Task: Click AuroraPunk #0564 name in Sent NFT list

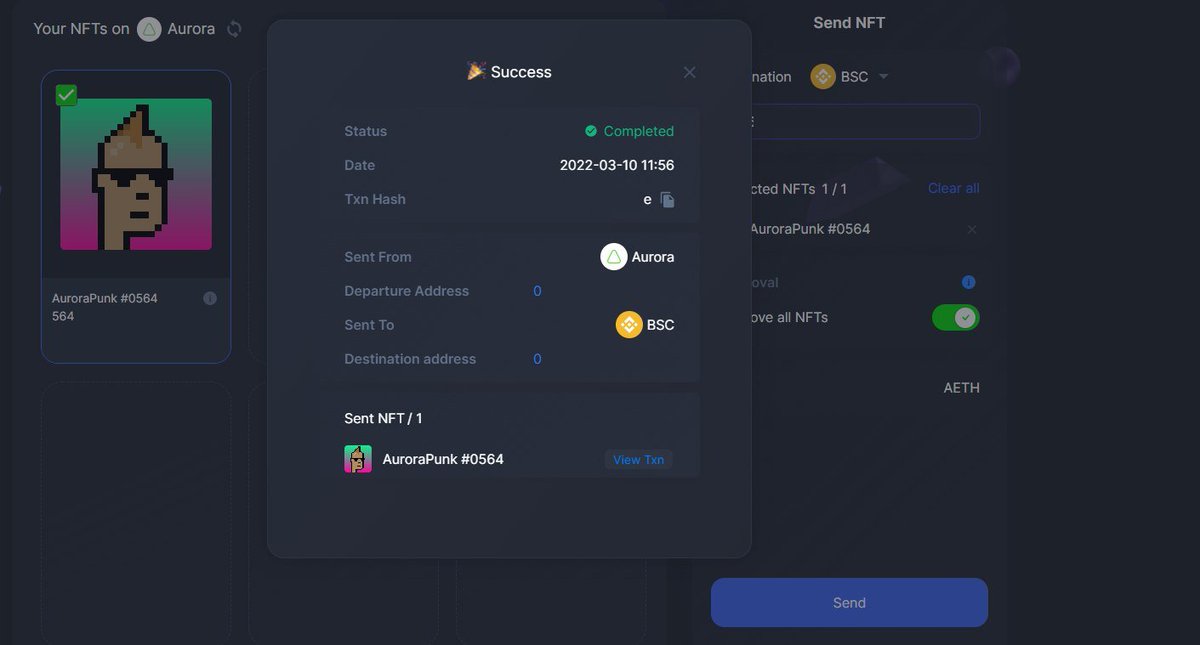Action: pyautogui.click(x=443, y=460)
